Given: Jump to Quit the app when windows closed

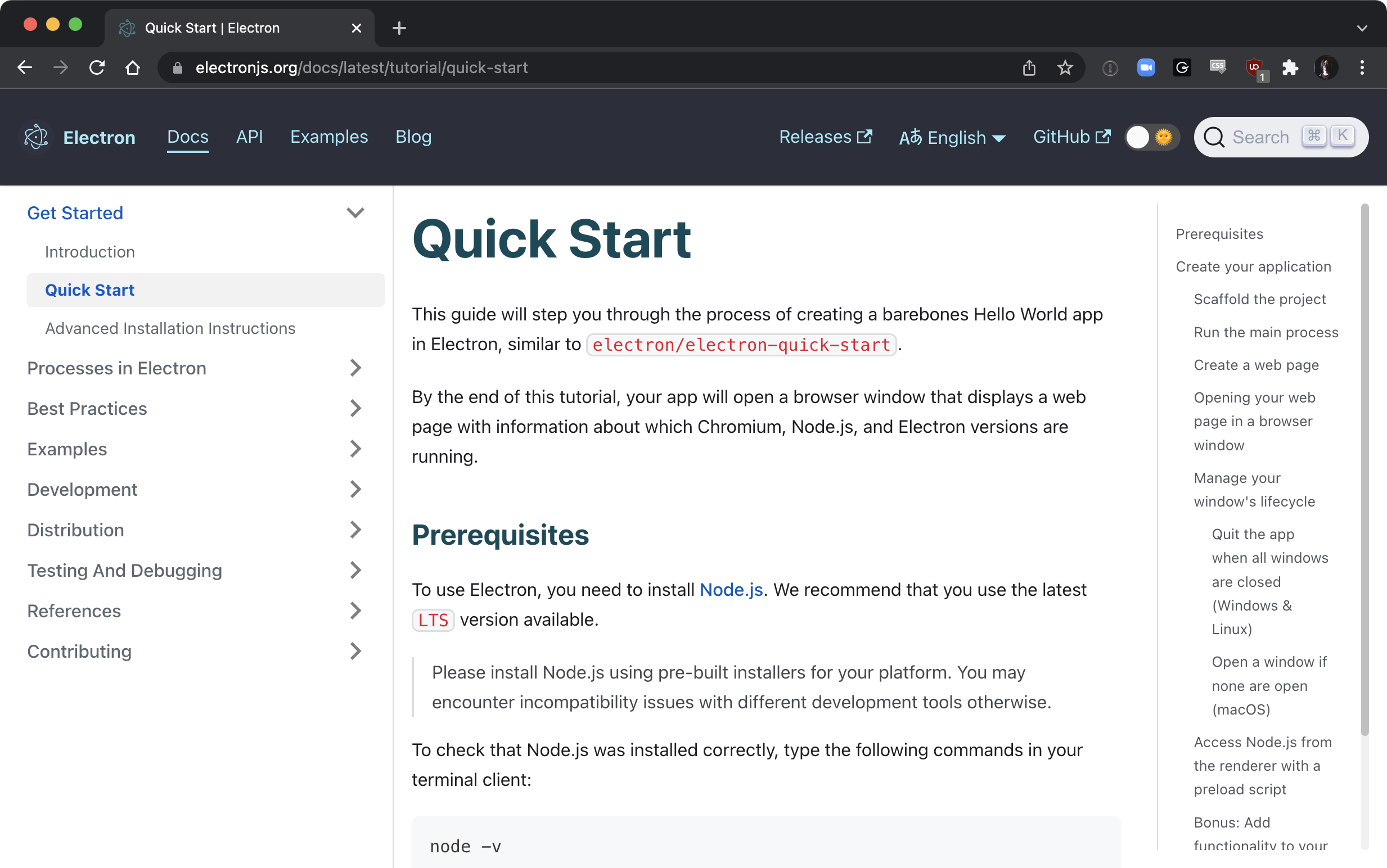Looking at the screenshot, I should tap(1270, 581).
